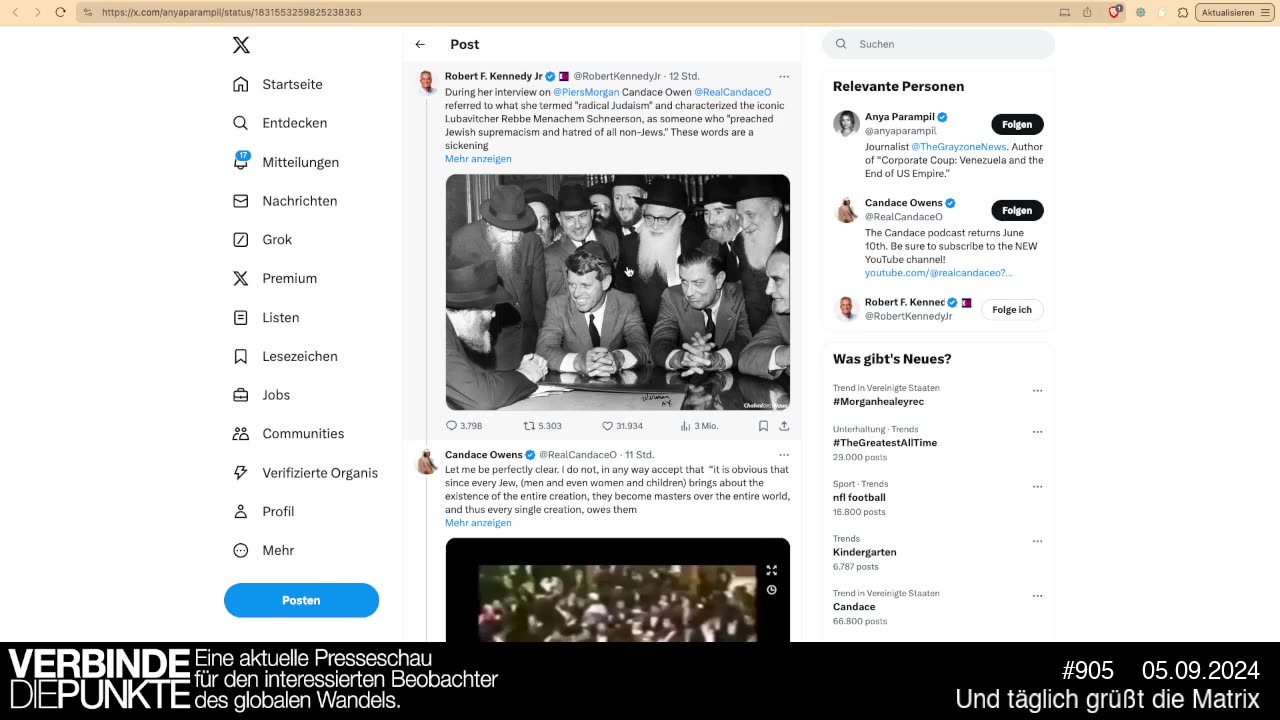Viewport: 1280px width, 720px height.
Task: Follow Candace Owens in Relevante Personen
Action: click(x=1017, y=210)
